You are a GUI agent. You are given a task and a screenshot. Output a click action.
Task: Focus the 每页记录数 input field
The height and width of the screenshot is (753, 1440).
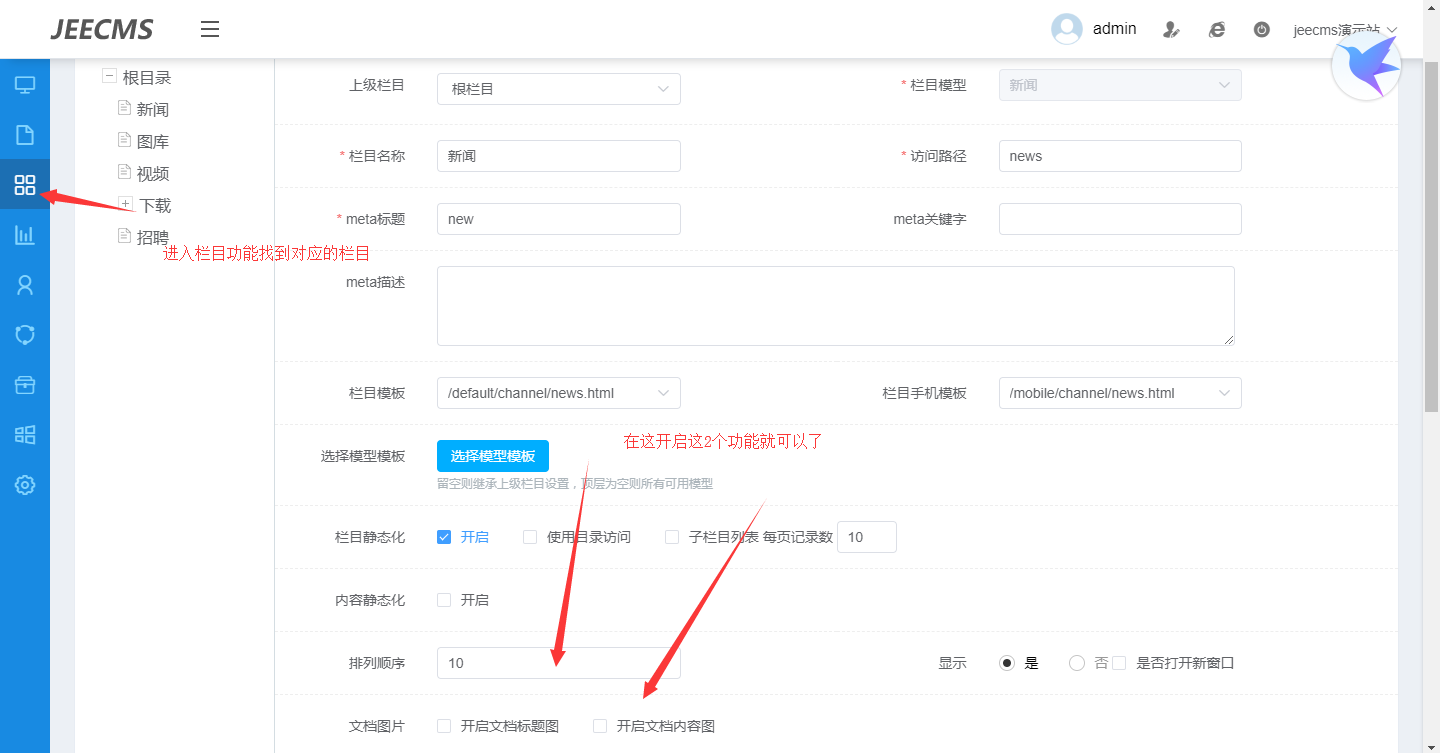(x=867, y=537)
